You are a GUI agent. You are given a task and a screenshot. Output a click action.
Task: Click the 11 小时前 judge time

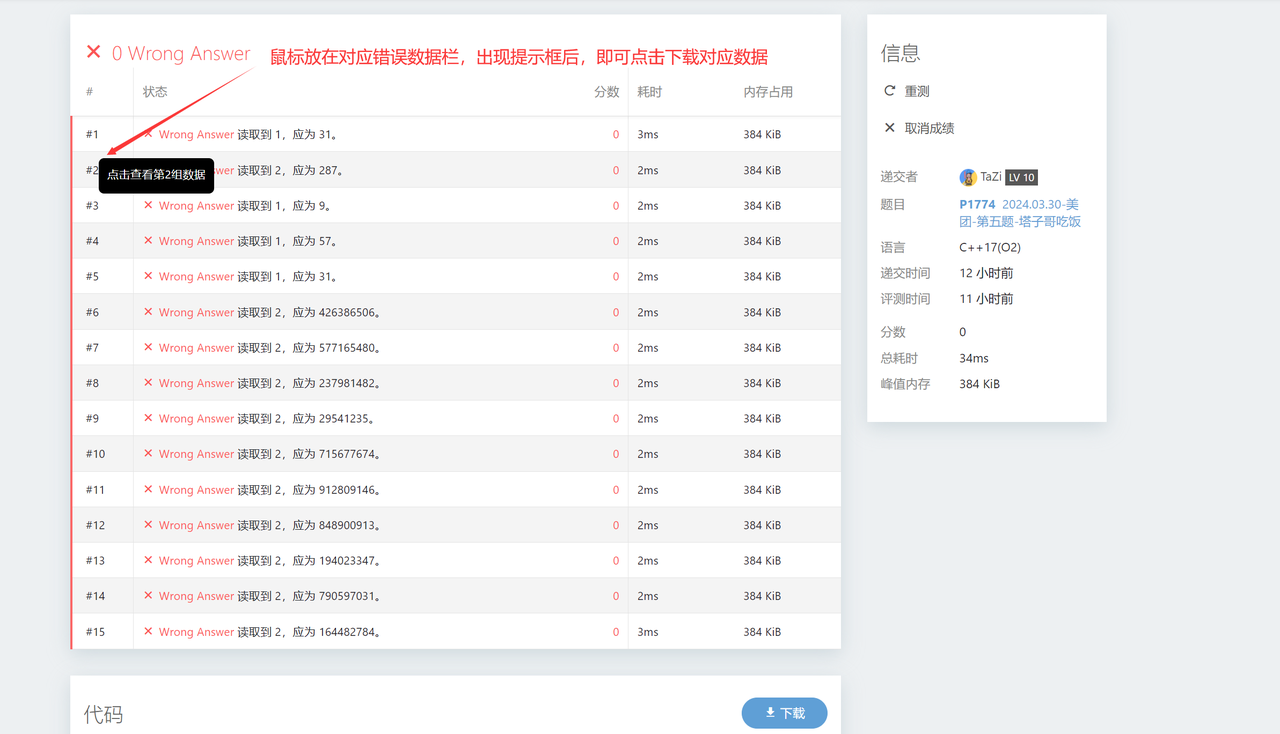click(x=986, y=299)
